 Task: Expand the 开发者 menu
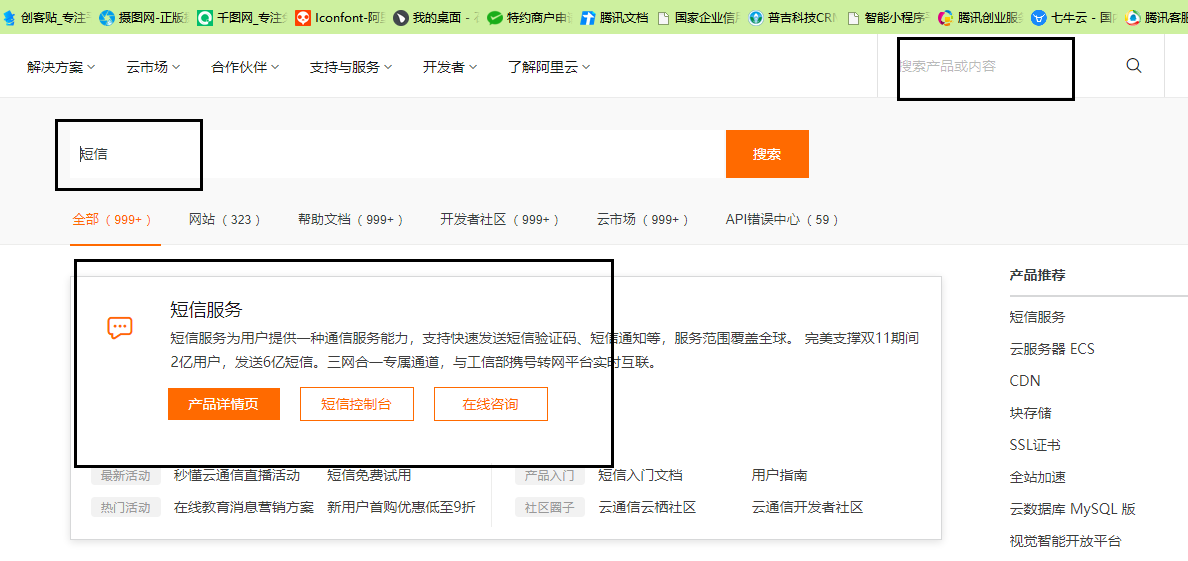[x=450, y=67]
